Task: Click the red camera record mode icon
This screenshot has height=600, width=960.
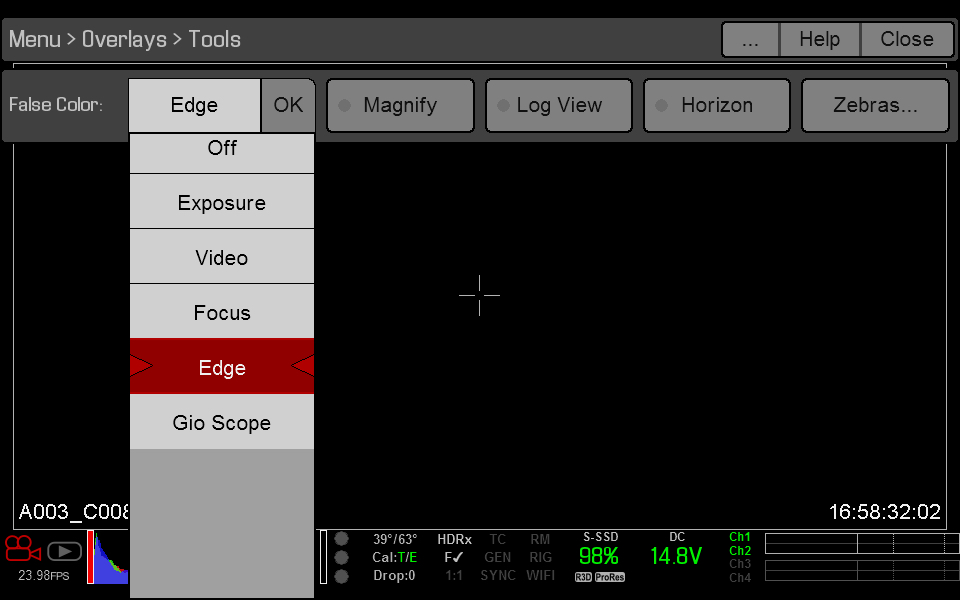Action: tap(23, 549)
